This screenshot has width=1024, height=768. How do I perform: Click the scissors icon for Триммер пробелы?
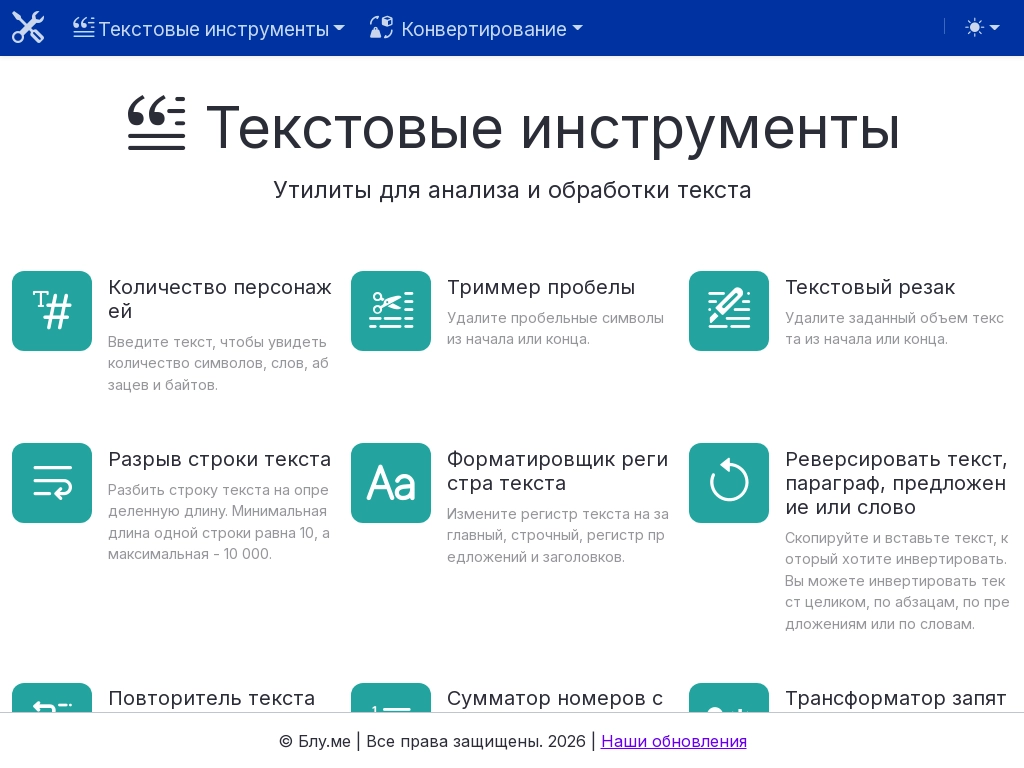click(x=391, y=311)
